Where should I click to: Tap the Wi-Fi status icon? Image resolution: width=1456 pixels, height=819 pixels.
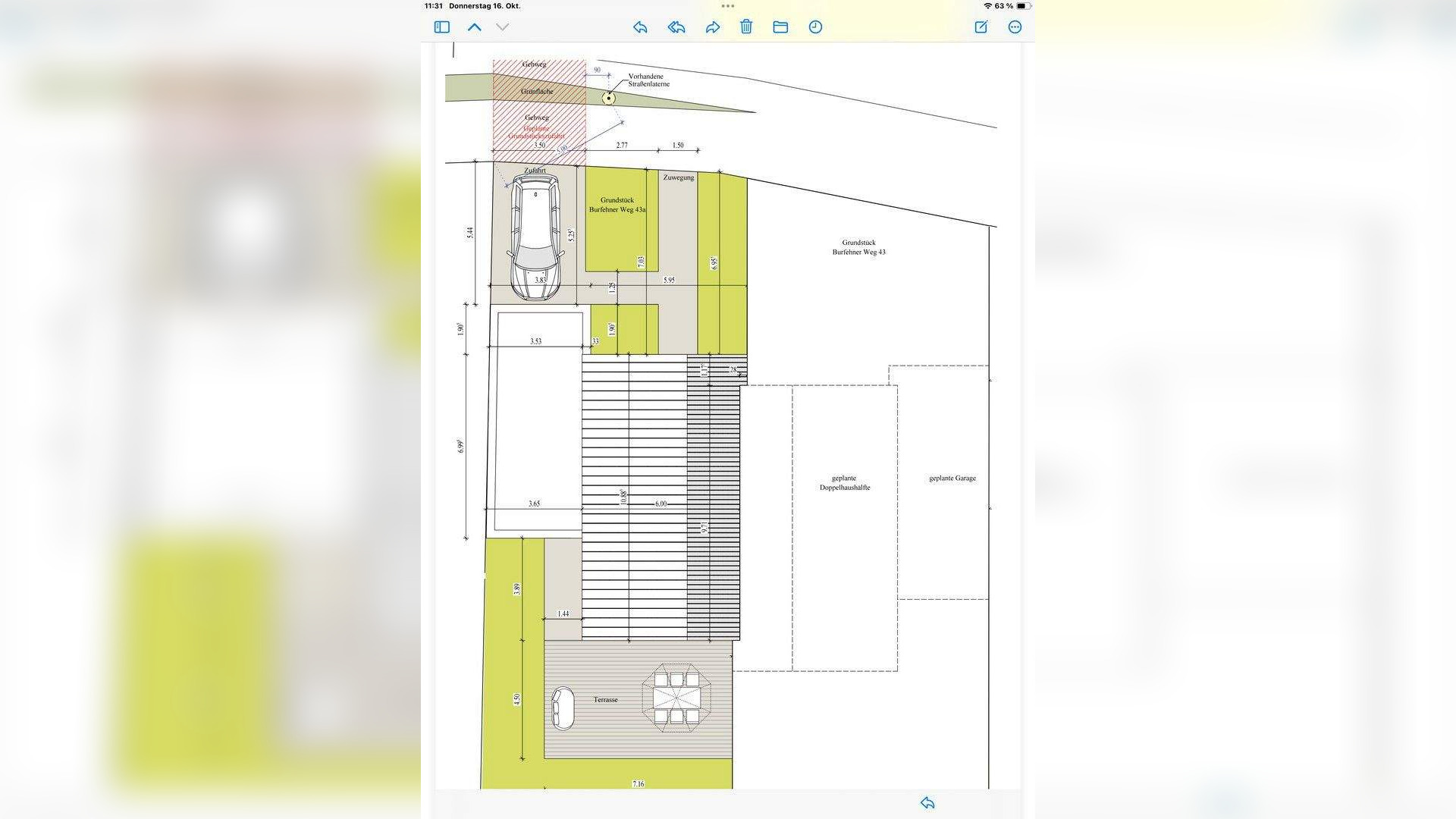[987, 6]
